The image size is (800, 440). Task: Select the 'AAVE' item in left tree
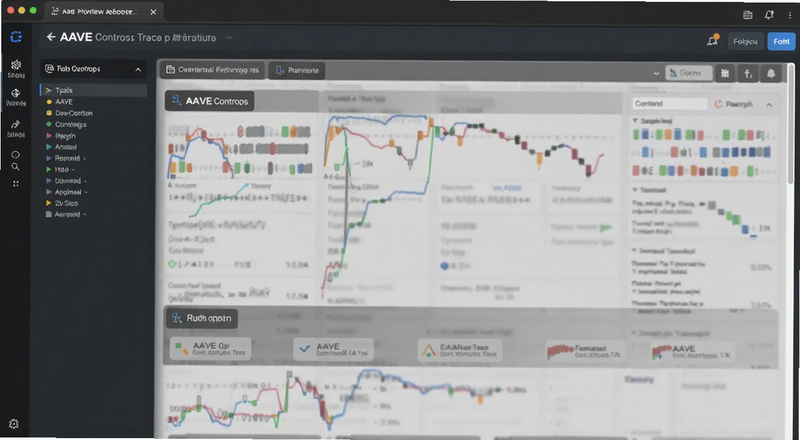[x=64, y=102]
